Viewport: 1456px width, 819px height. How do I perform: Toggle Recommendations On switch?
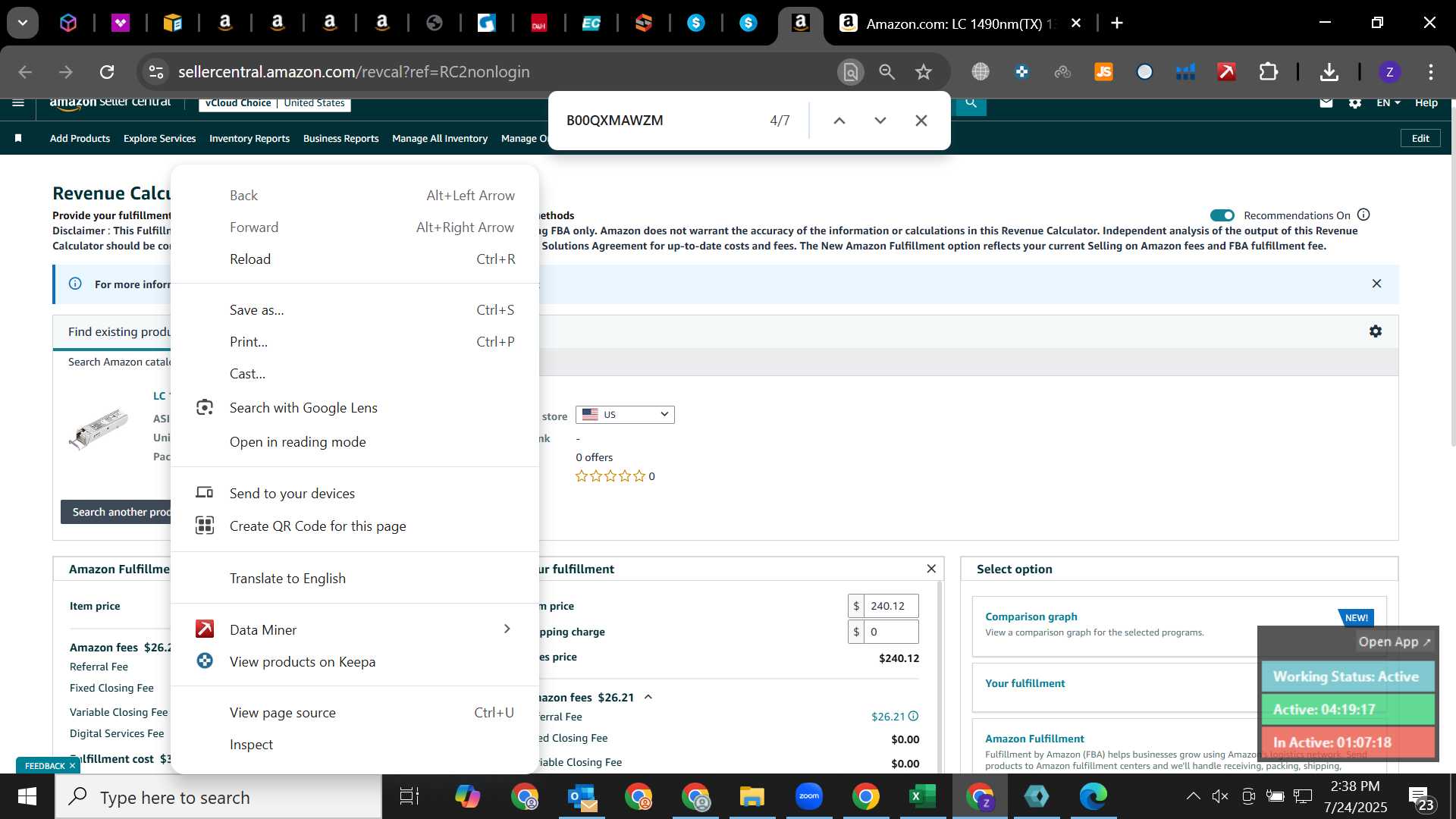pos(1222,215)
